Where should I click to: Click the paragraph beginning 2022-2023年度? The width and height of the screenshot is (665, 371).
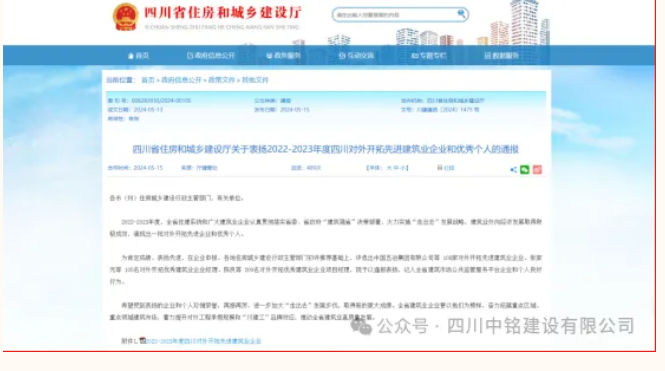[x=326, y=228]
